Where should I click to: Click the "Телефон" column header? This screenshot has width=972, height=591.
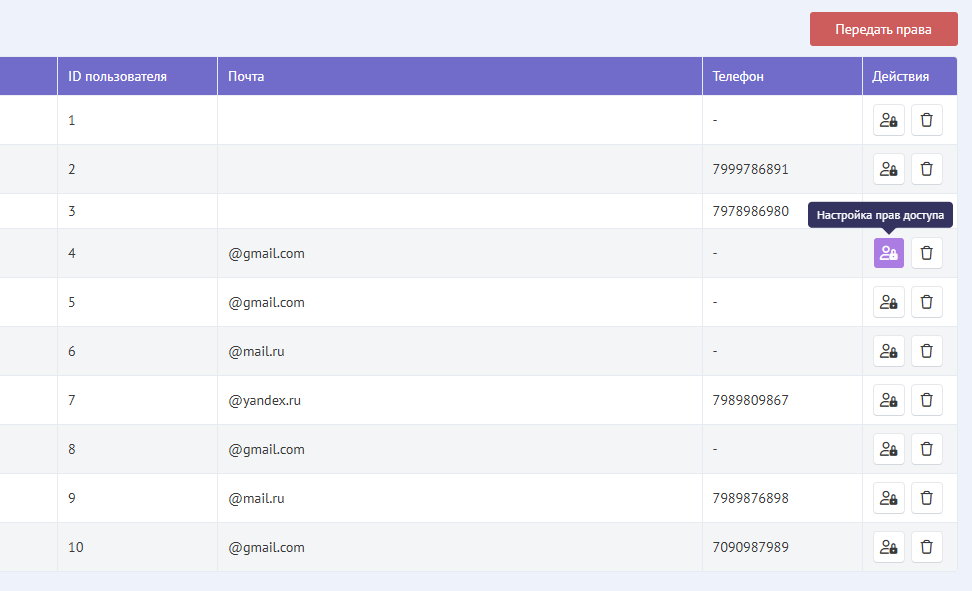pos(738,76)
